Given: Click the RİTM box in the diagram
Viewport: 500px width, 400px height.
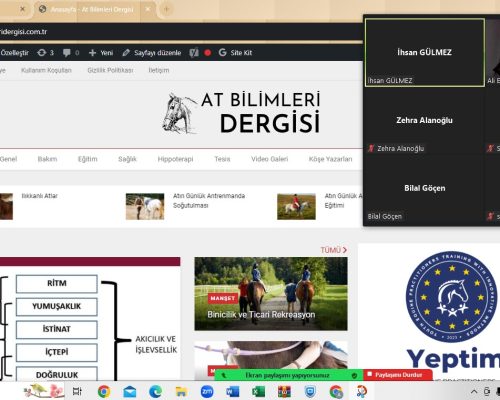Looking at the screenshot, I should 57,283.
